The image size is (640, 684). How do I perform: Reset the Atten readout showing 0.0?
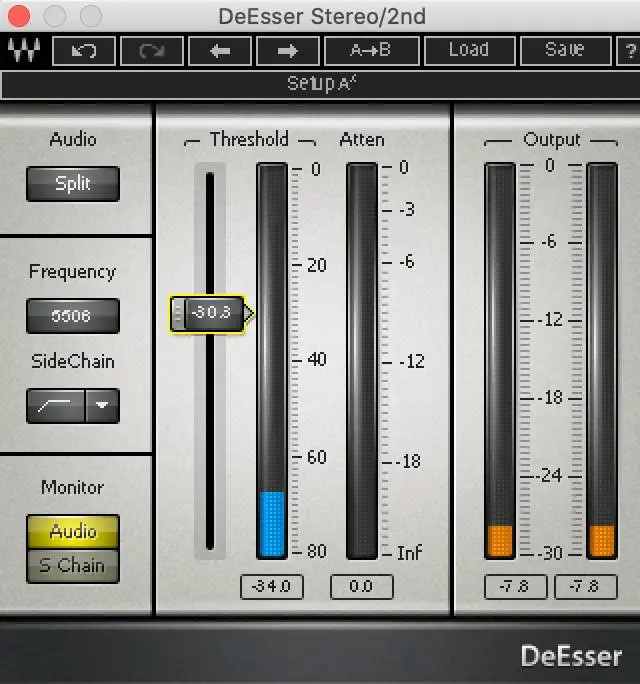point(361,586)
